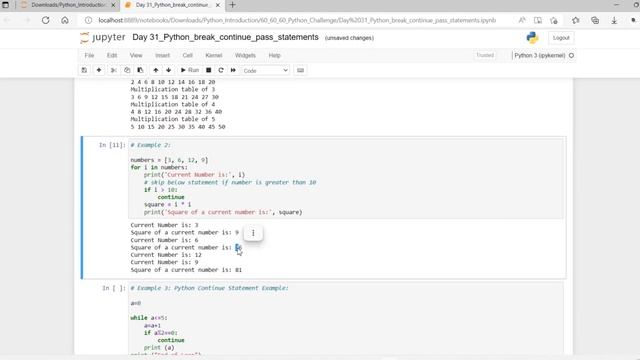Open a new browser tab
The image size is (640, 360).
pos(232,5)
